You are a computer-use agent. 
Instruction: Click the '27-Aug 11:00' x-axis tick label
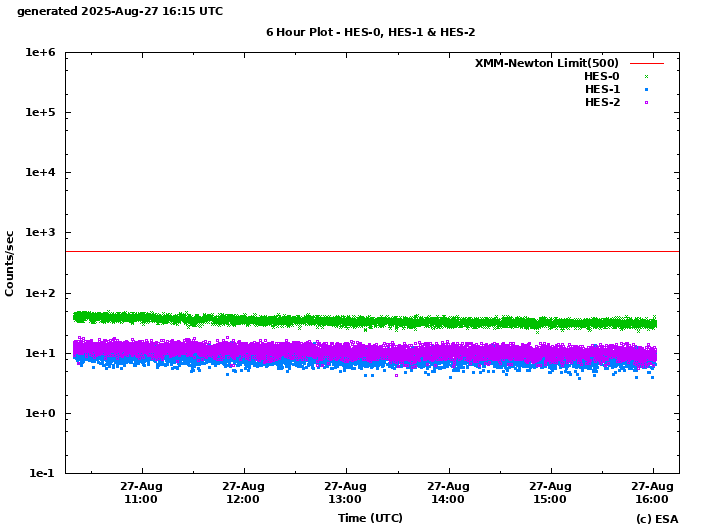pyautogui.click(x=141, y=493)
